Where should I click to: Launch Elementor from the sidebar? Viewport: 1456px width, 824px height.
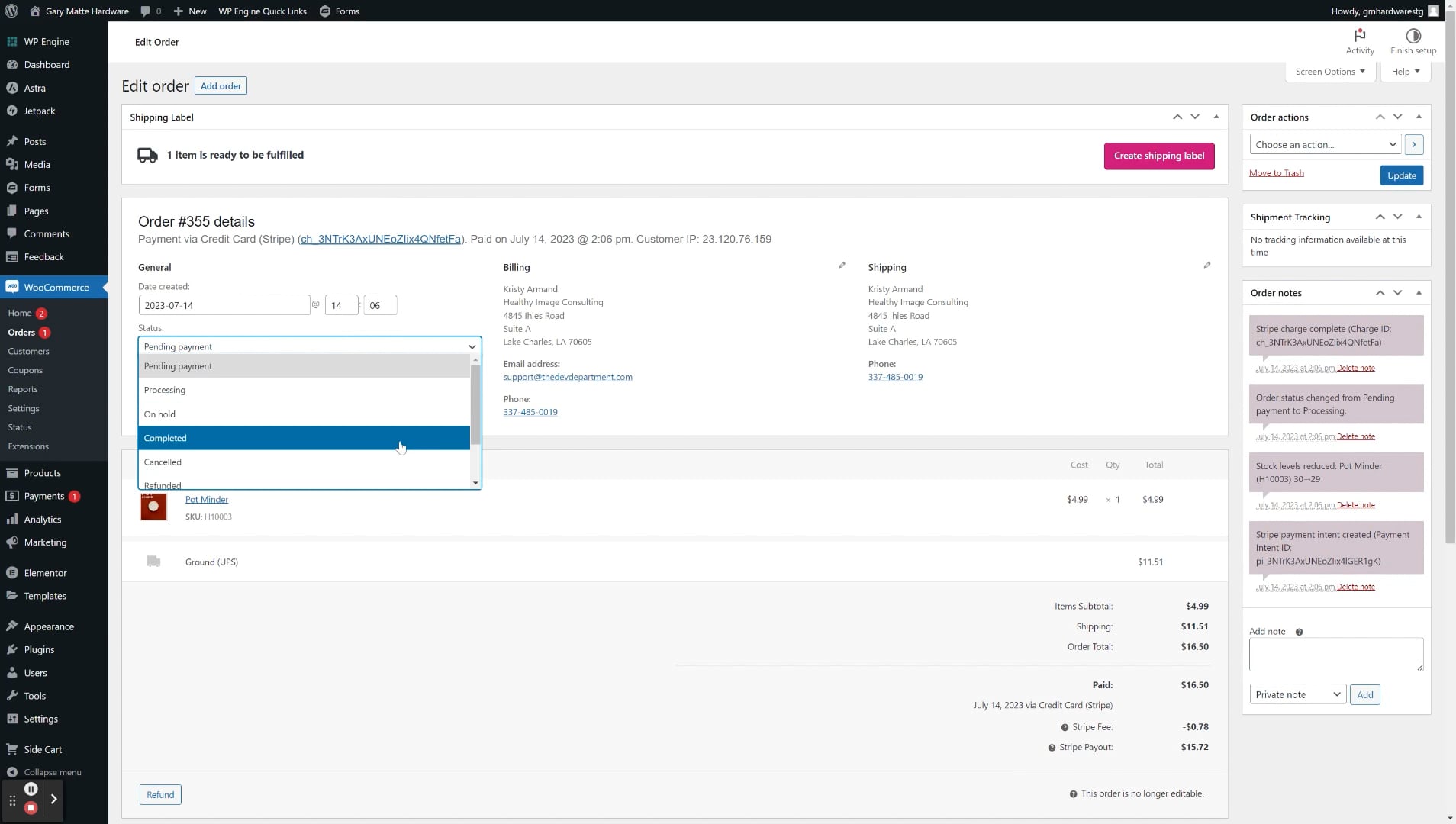(44, 572)
